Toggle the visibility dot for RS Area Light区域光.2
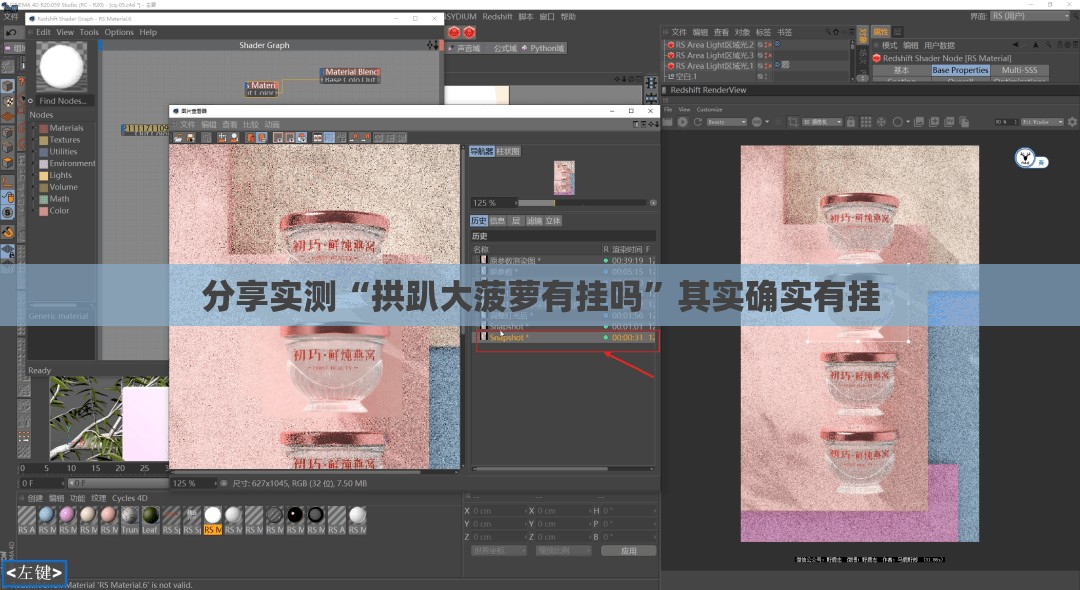1080x590 pixels. (767, 44)
